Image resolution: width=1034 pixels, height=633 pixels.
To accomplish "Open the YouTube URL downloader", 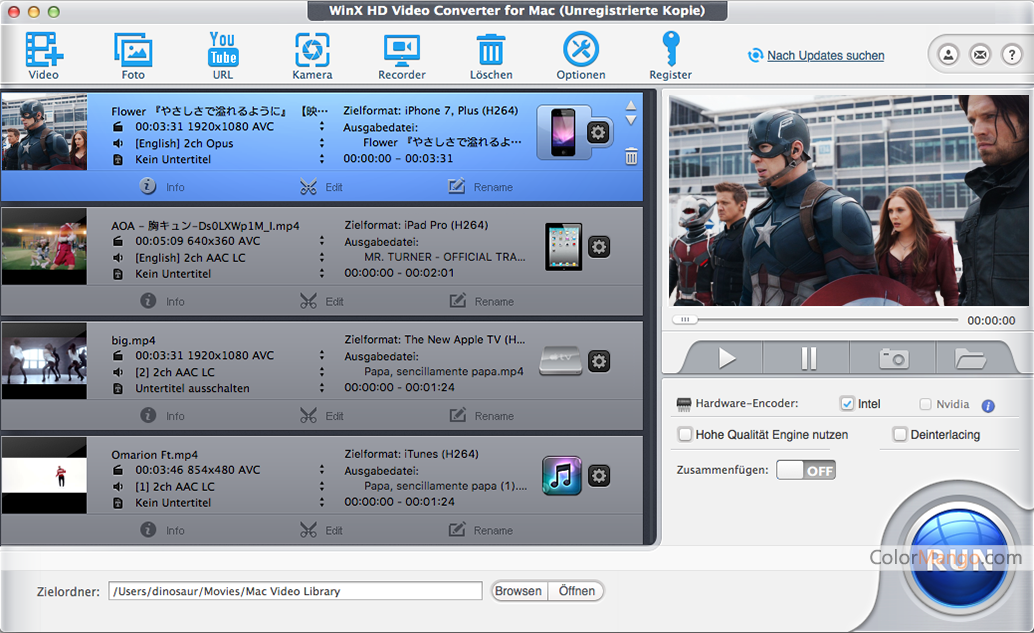I will (223, 55).
